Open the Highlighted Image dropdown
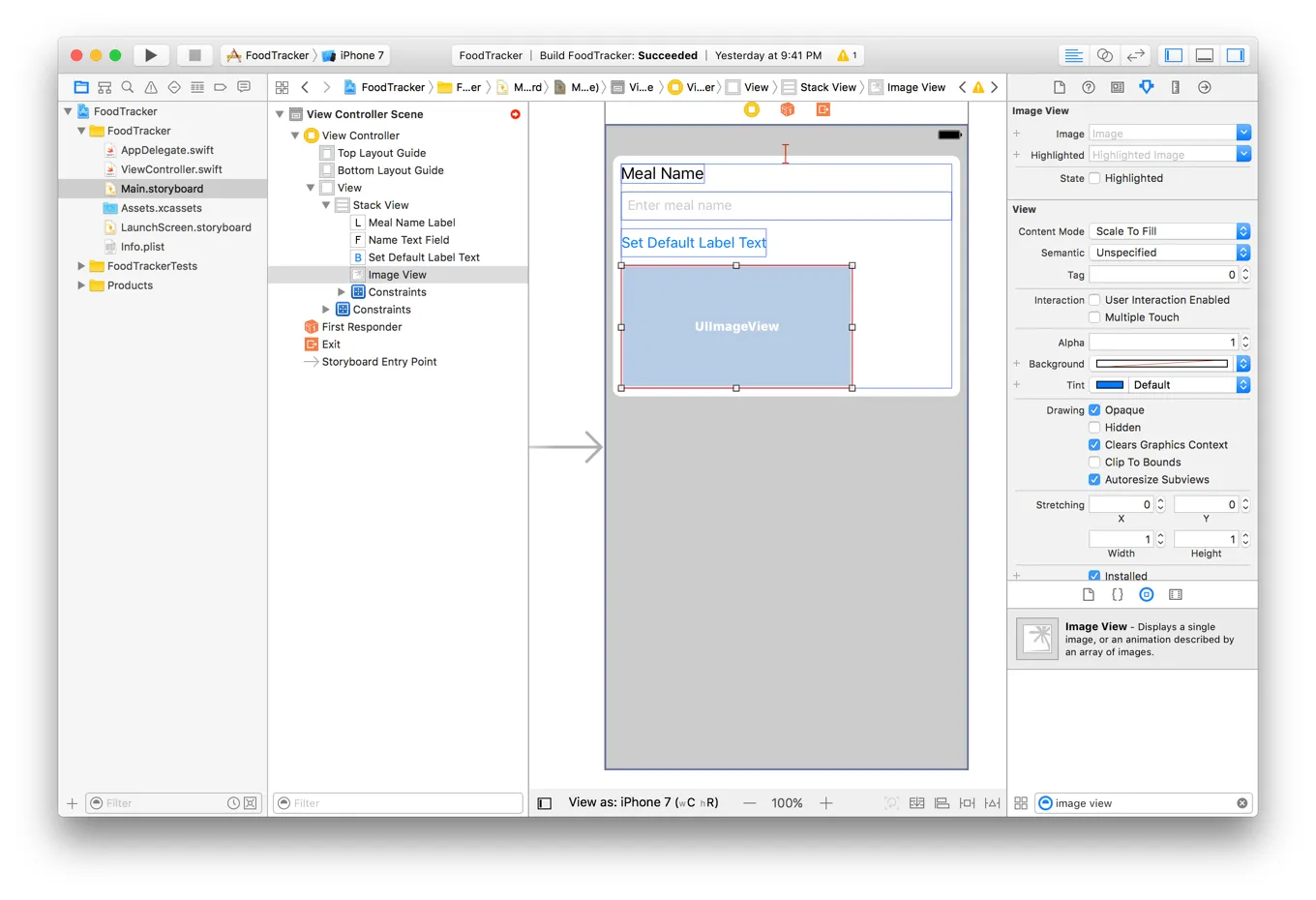The height and width of the screenshot is (900, 1316). pos(1243,154)
